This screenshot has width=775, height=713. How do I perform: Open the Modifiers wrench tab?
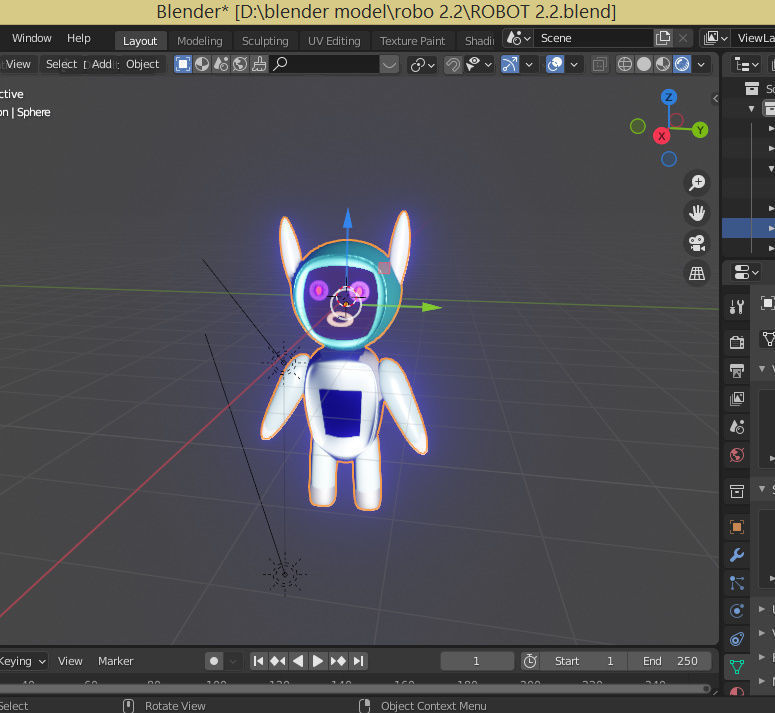(x=736, y=555)
